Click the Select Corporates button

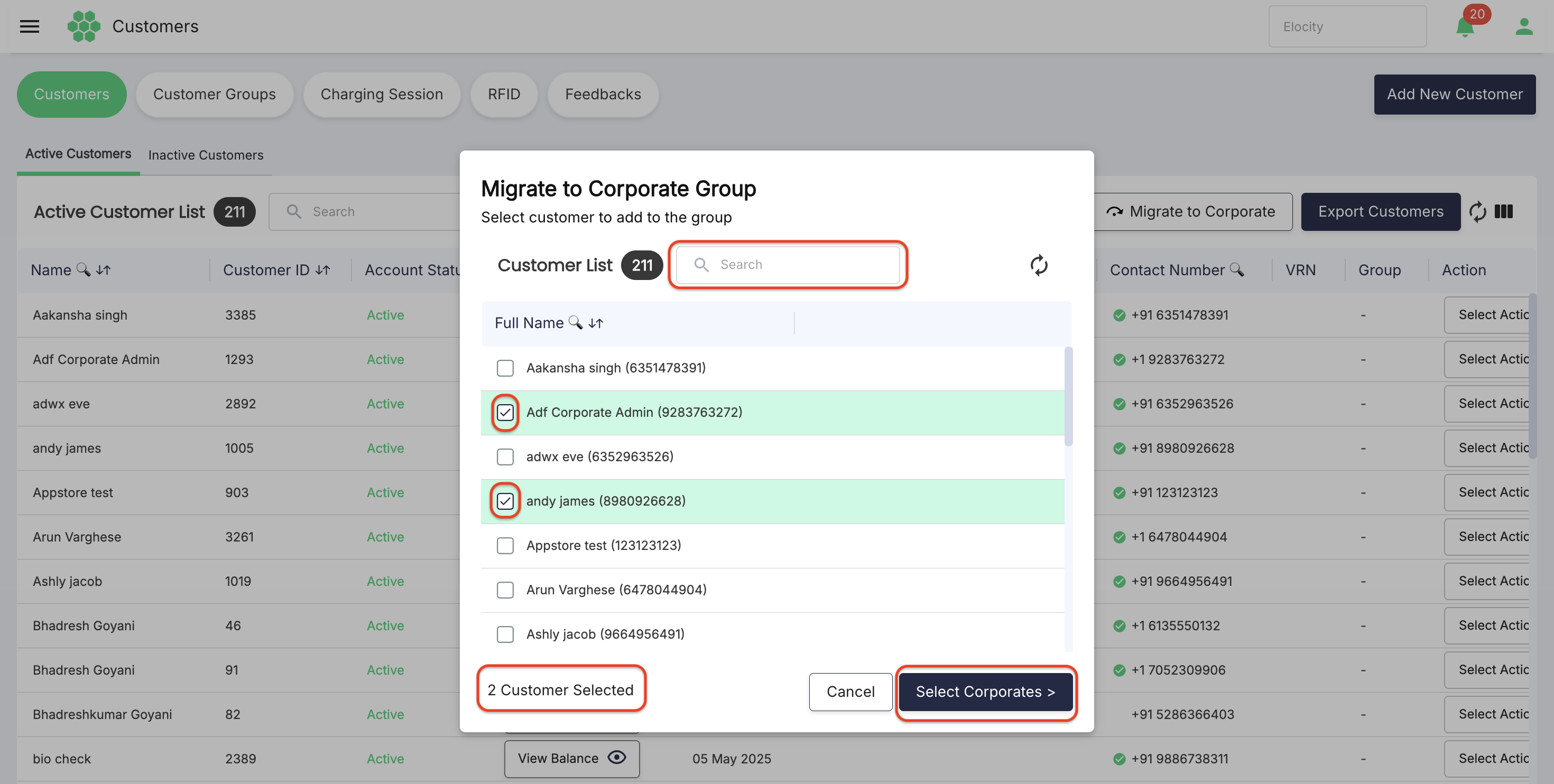pos(985,692)
